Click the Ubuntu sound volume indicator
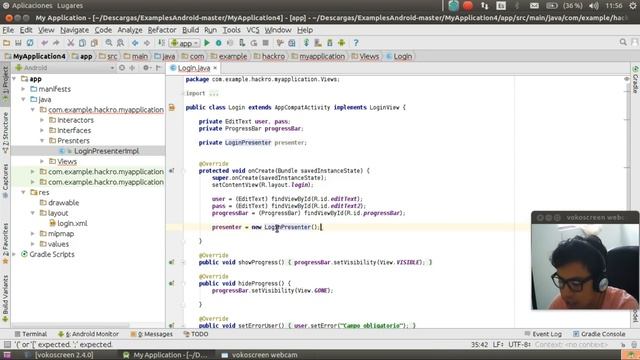The height and width of the screenshot is (360, 640). [x=594, y=6]
